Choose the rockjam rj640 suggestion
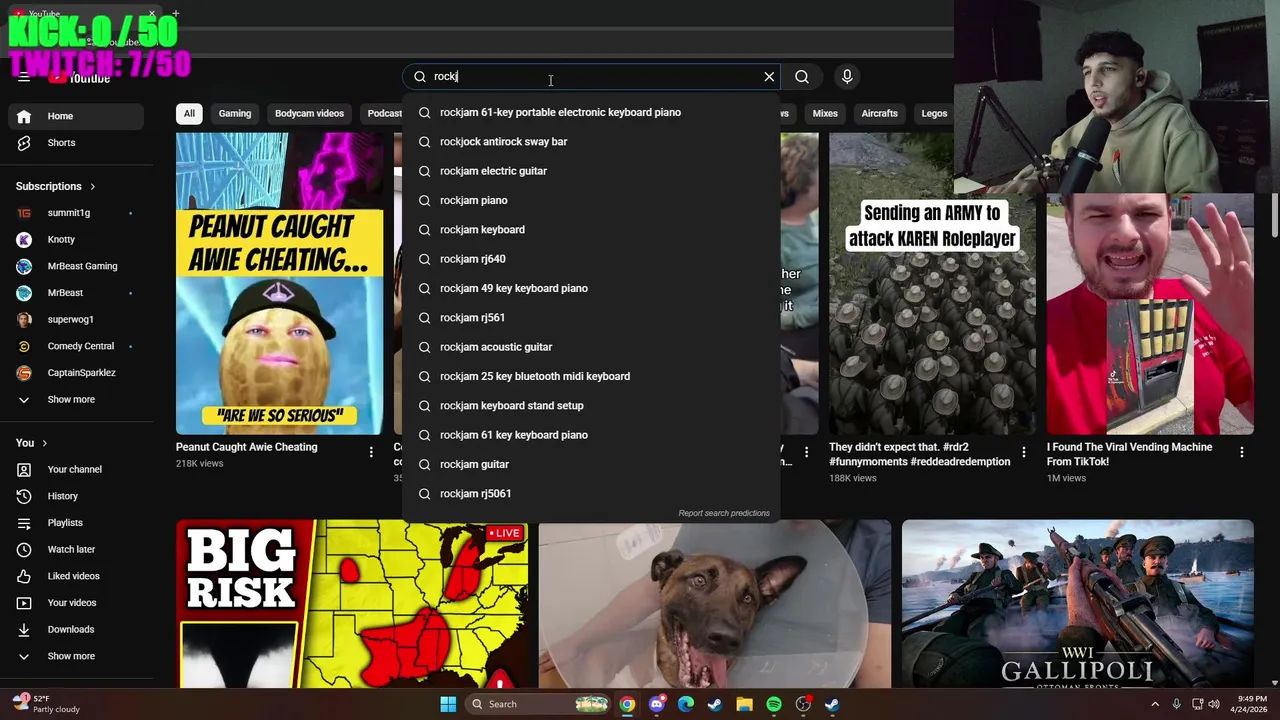This screenshot has height=720, width=1280. click(x=591, y=259)
